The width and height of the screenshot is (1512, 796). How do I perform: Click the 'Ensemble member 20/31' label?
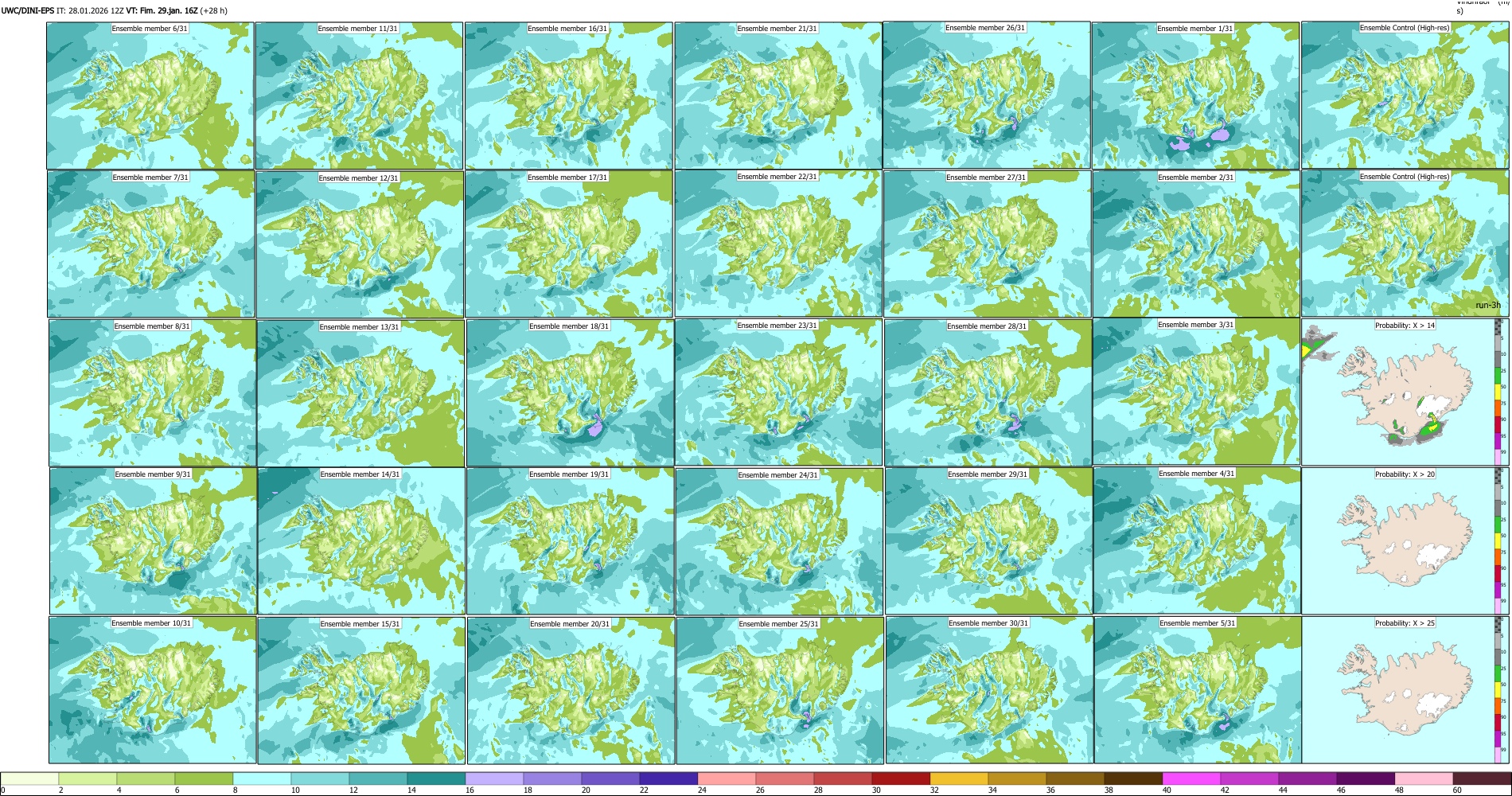pos(570,624)
